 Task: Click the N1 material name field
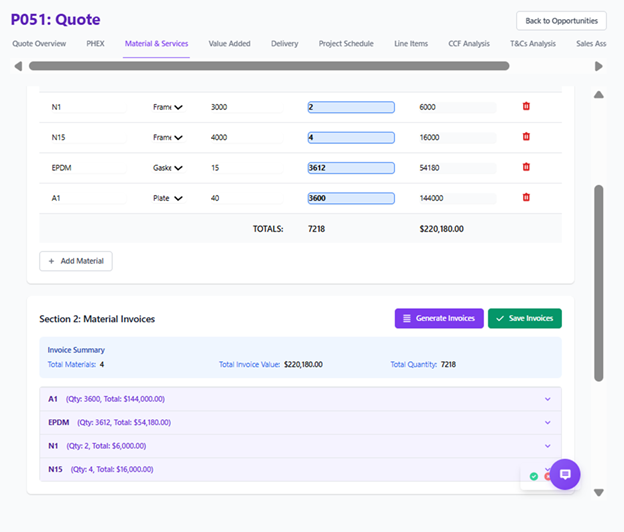87,107
